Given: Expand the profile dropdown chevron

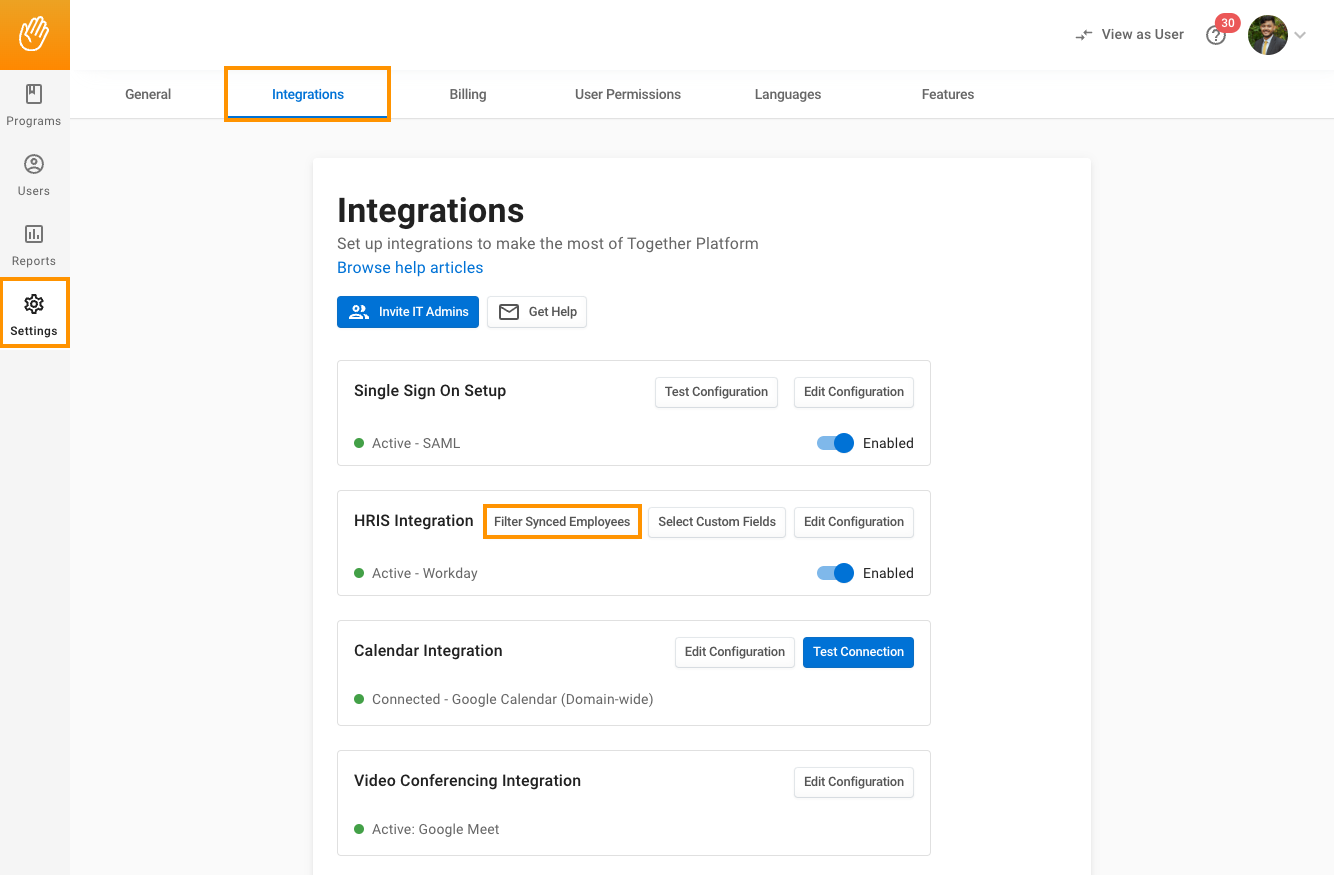Looking at the screenshot, I should point(1300,35).
